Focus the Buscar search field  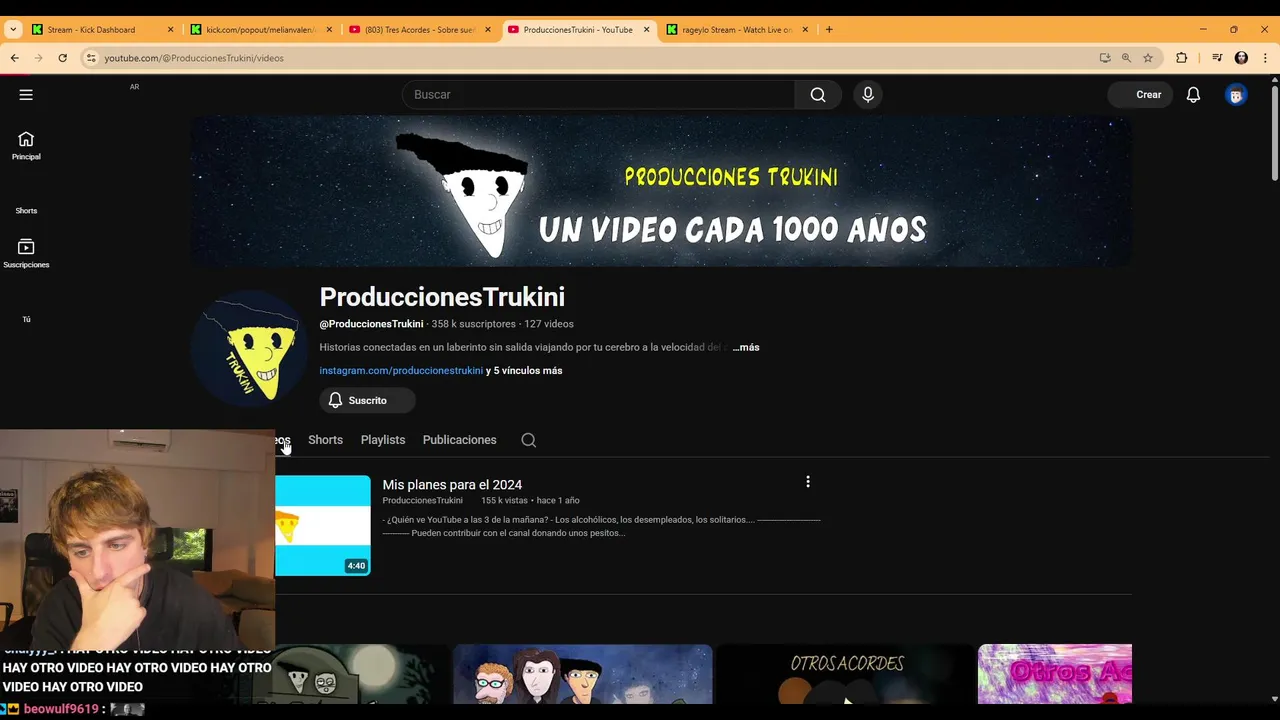[x=598, y=94]
